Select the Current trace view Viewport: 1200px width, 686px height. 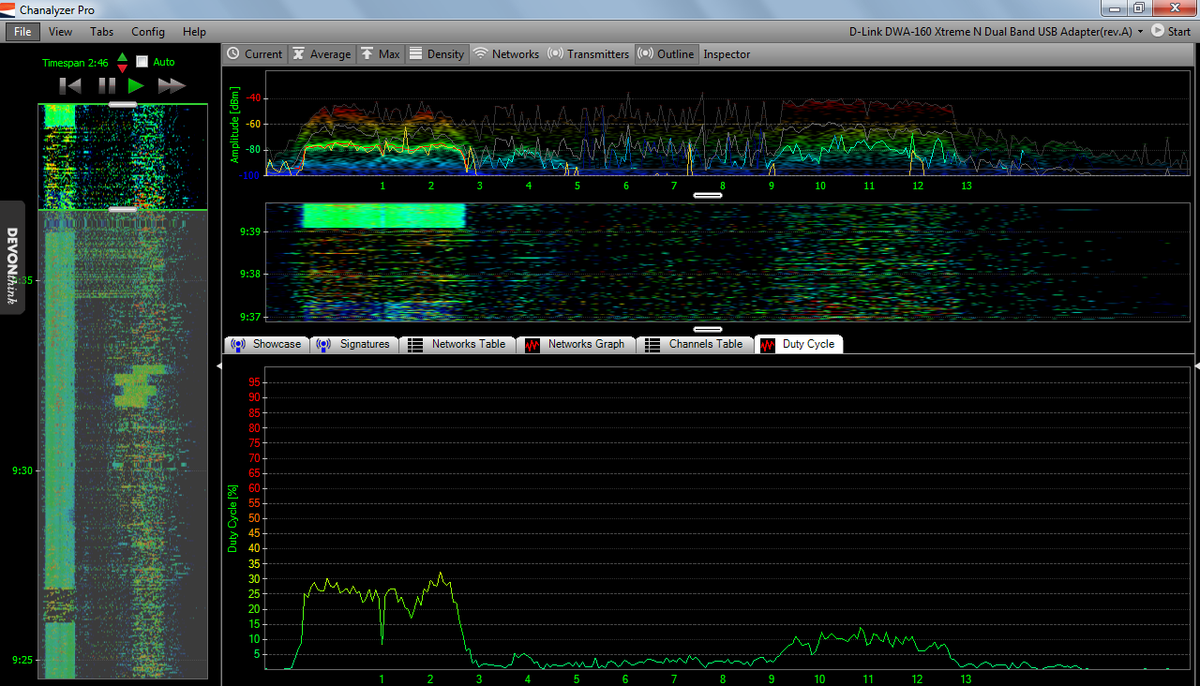click(x=254, y=54)
